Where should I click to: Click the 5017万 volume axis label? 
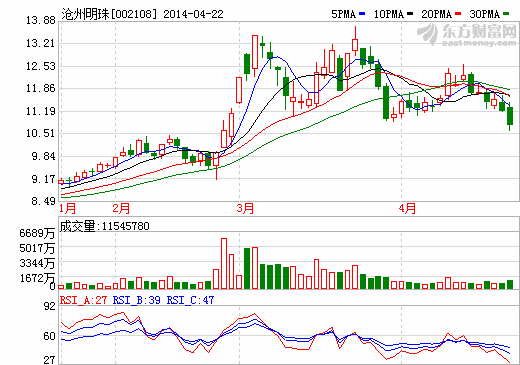tap(37, 248)
